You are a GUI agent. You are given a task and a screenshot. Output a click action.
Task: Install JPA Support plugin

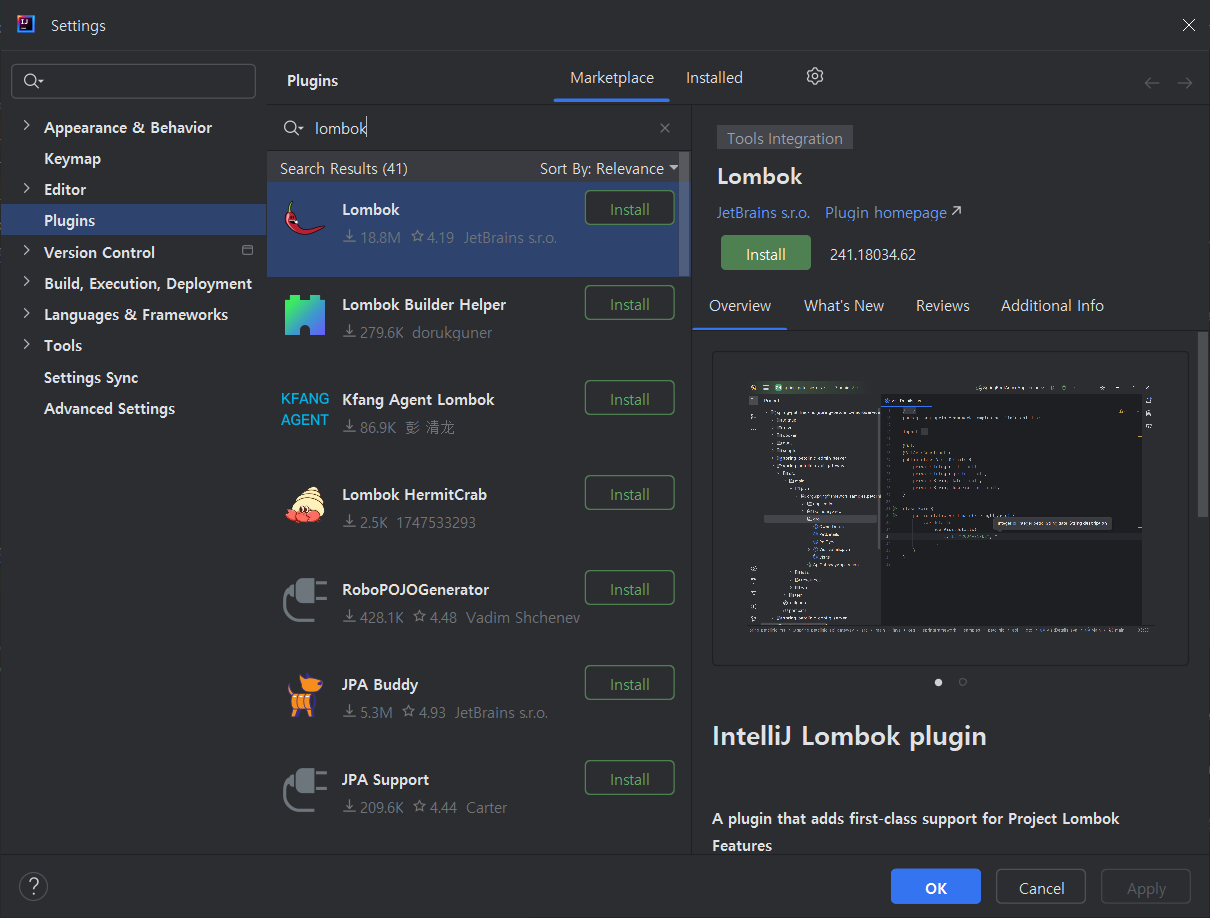(630, 779)
